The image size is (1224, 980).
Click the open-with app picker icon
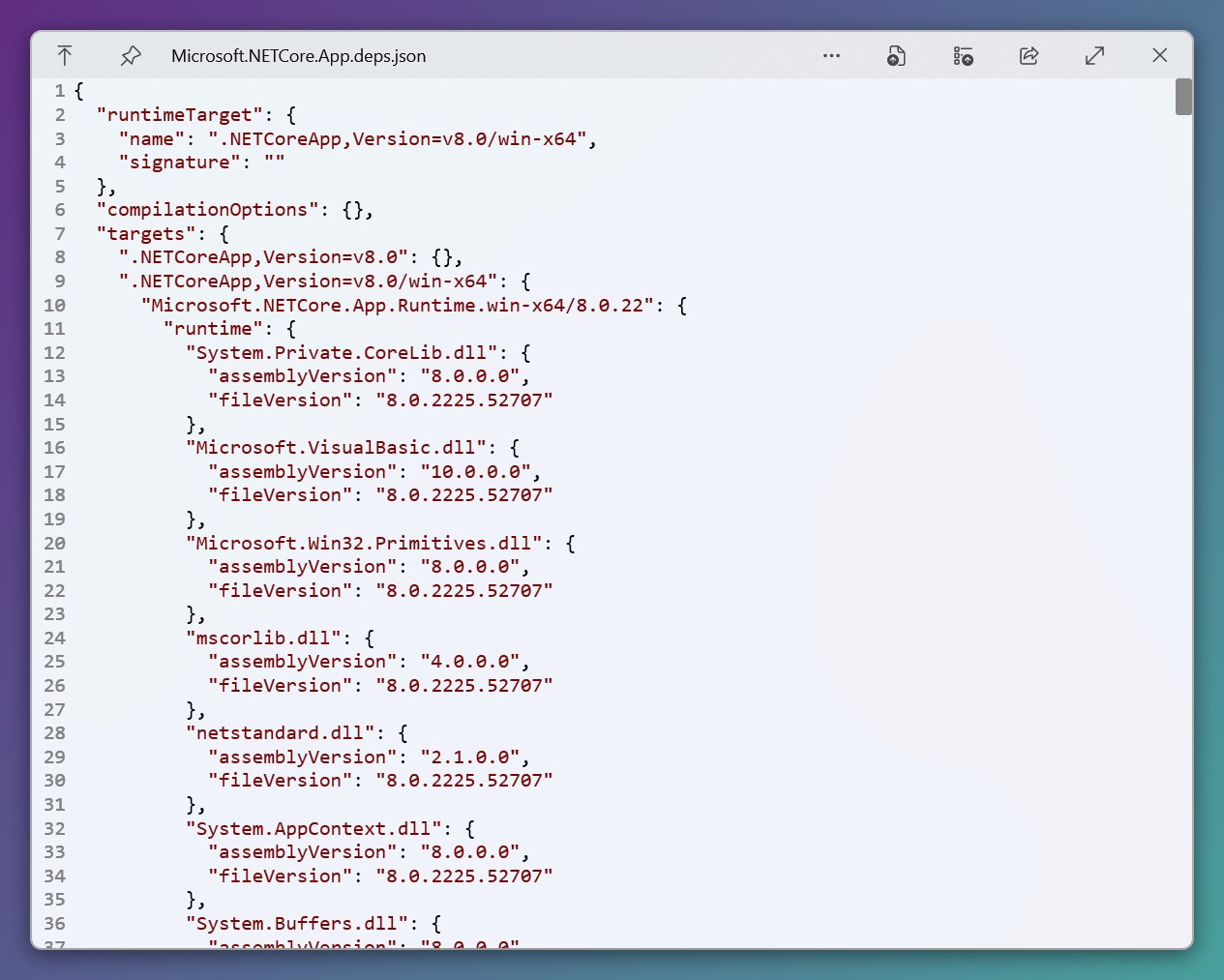pyautogui.click(x=964, y=55)
